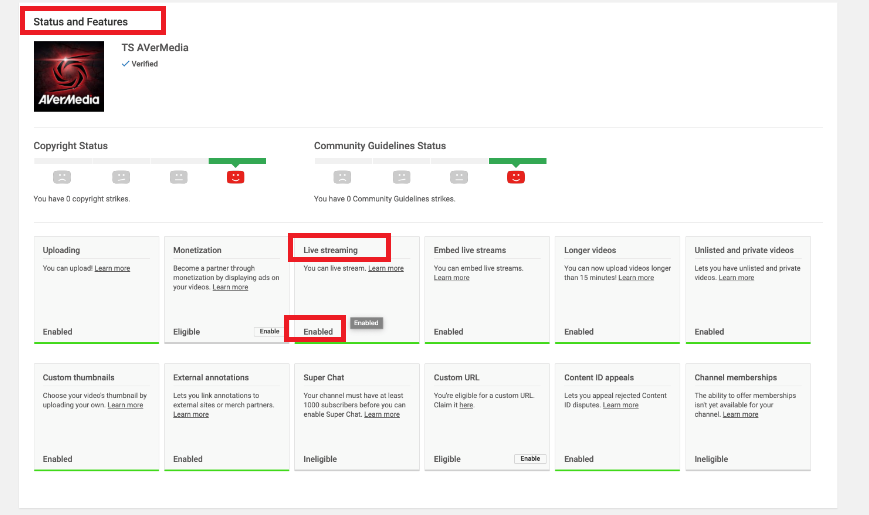Click the 'Eligible' status in Monetization card

pyautogui.click(x=187, y=332)
